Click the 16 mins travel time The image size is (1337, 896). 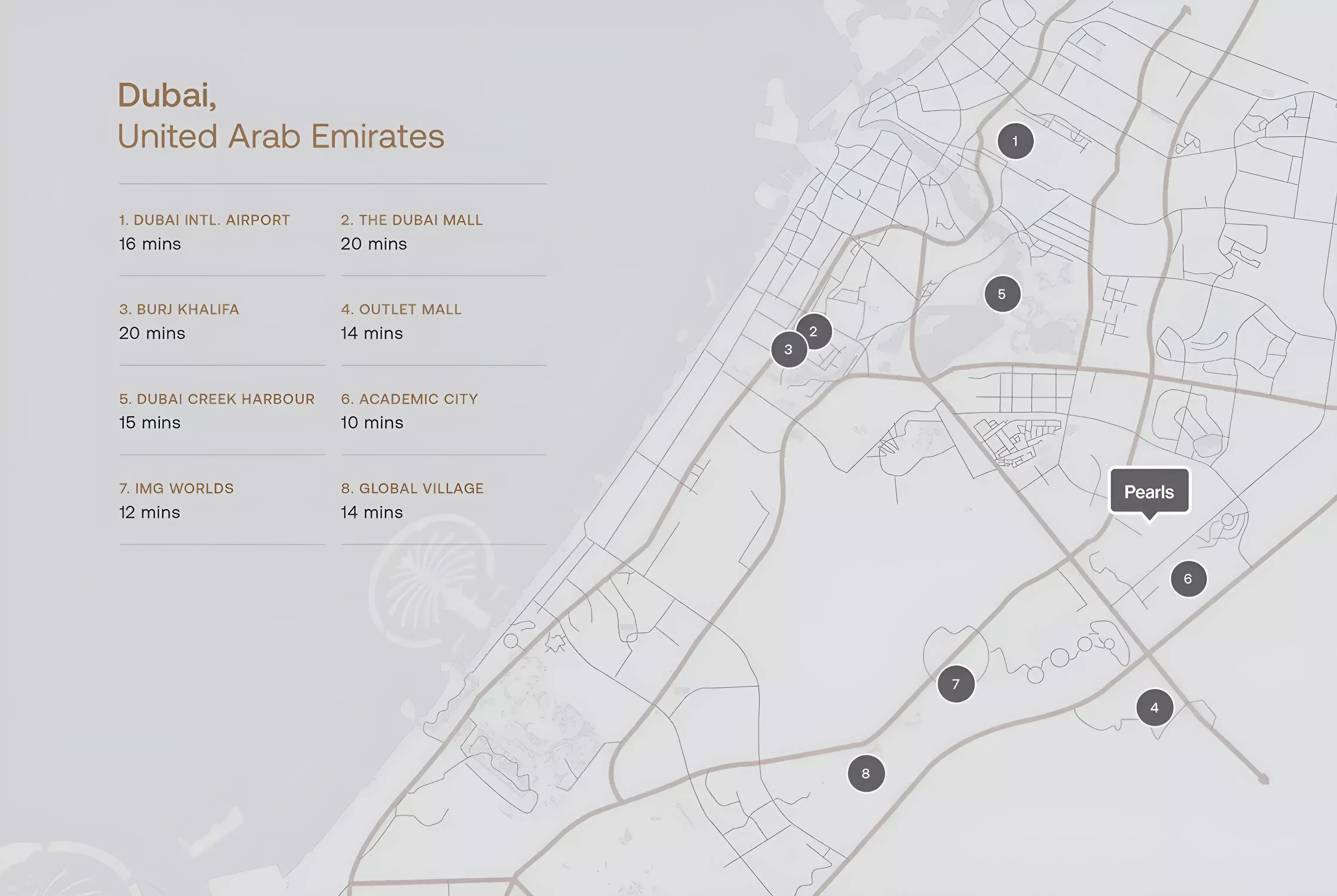[x=150, y=244]
